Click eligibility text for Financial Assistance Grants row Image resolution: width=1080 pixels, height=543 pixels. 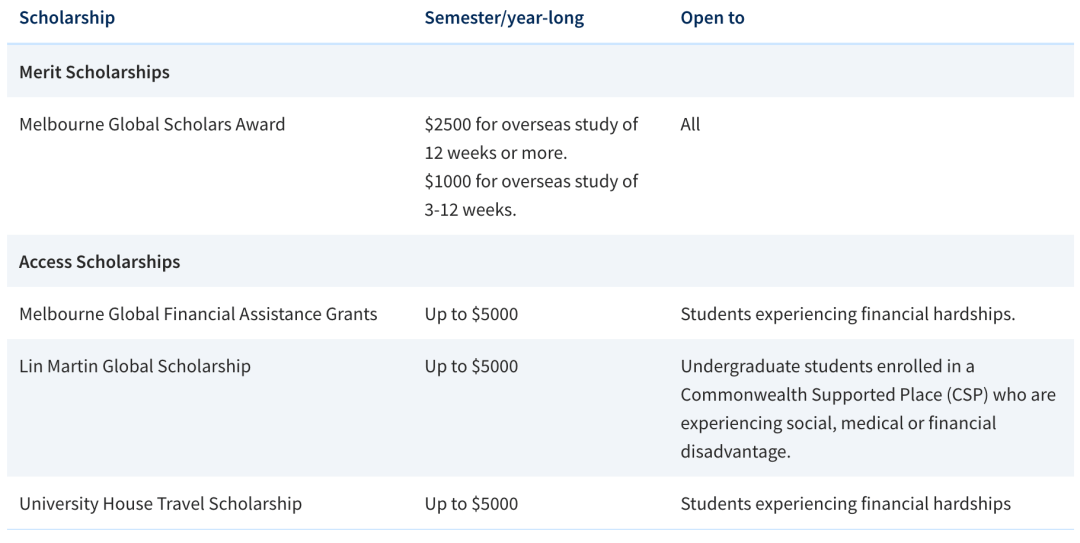[847, 314]
